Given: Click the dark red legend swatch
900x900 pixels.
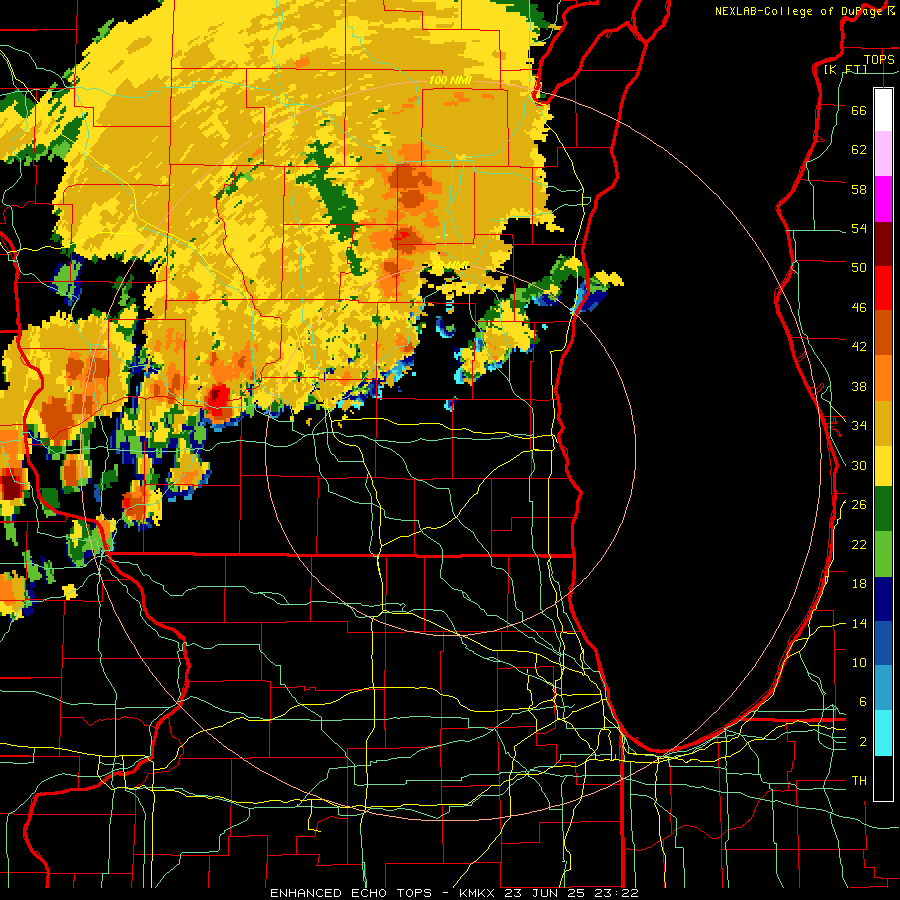Looking at the screenshot, I should pyautogui.click(x=883, y=243).
